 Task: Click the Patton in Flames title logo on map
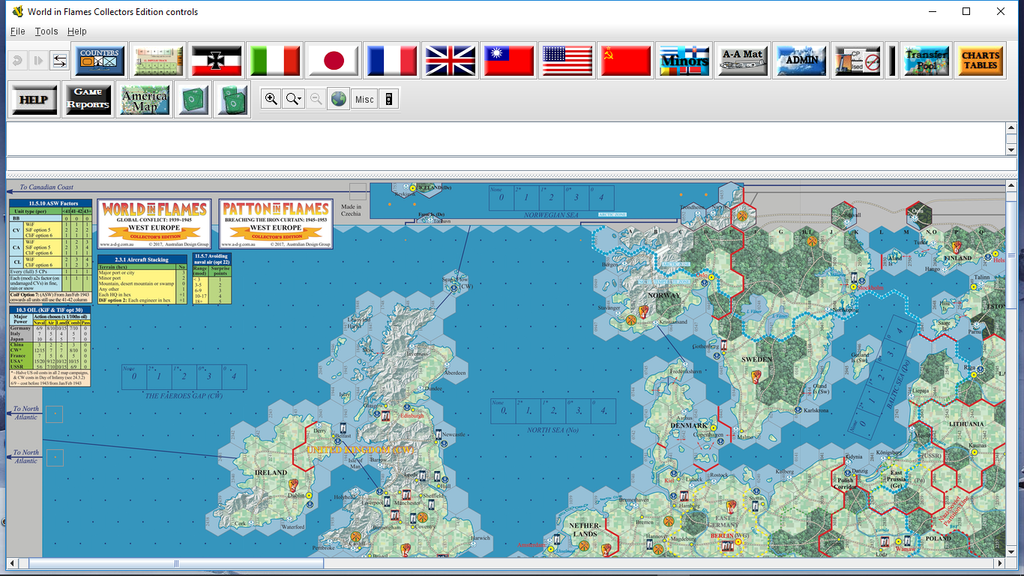276,224
